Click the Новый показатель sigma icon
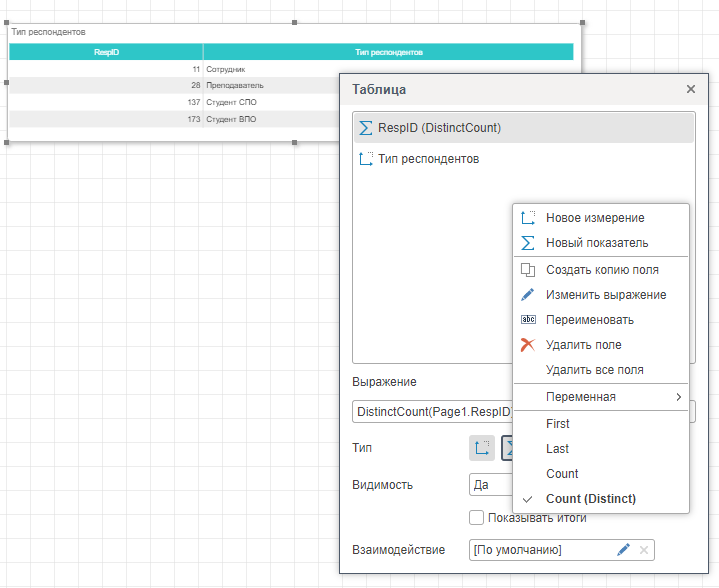Viewport: 719px width, 588px height. [x=528, y=243]
